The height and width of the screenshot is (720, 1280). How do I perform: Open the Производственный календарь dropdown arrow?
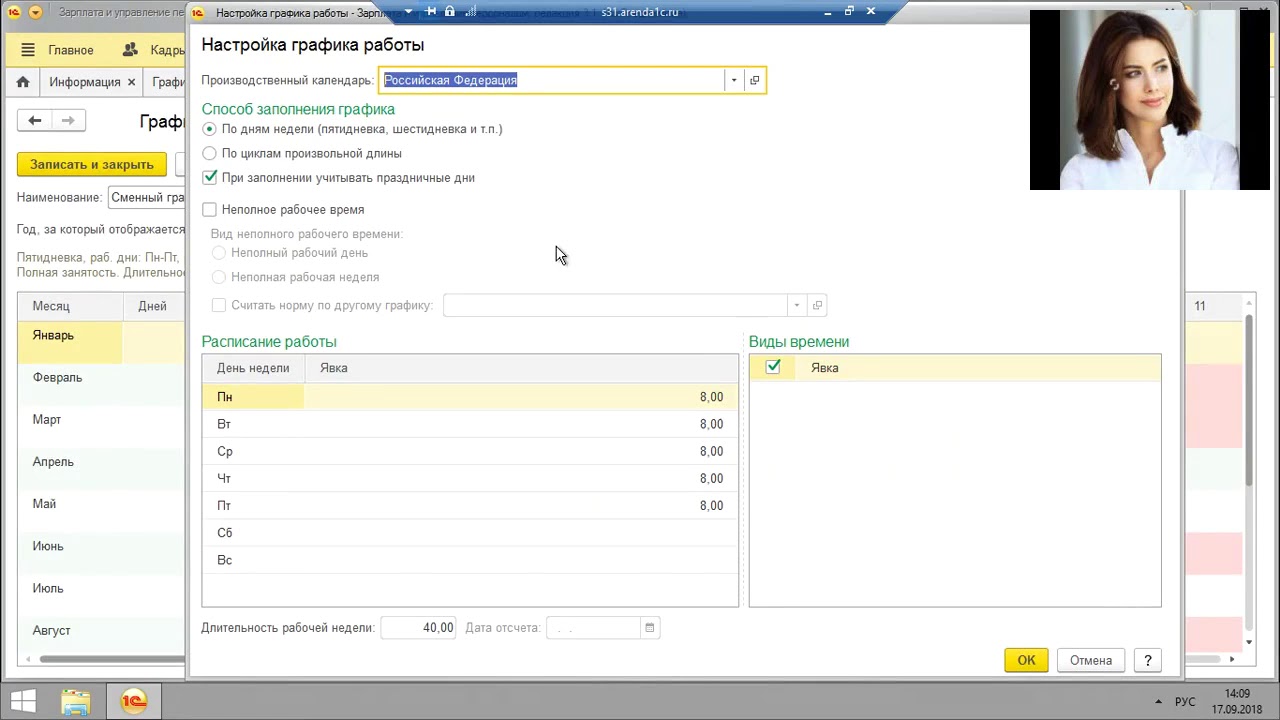[x=734, y=80]
